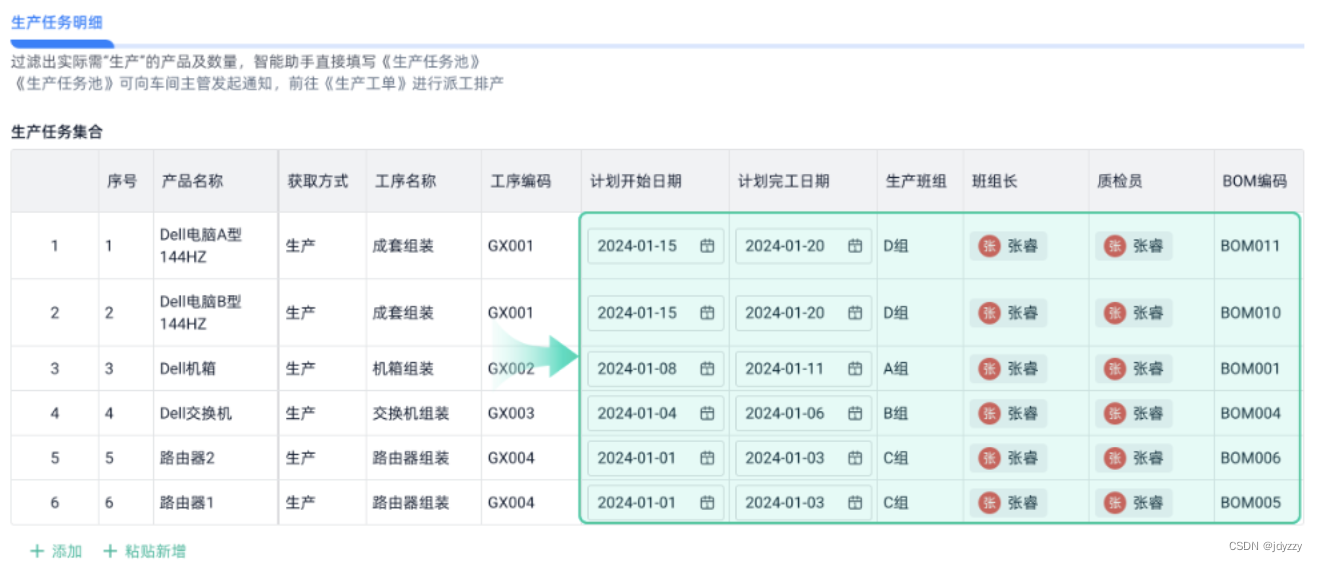Select 张睿 质检员 tag in BOM006 row
The width and height of the screenshot is (1318, 562).
point(1134,458)
